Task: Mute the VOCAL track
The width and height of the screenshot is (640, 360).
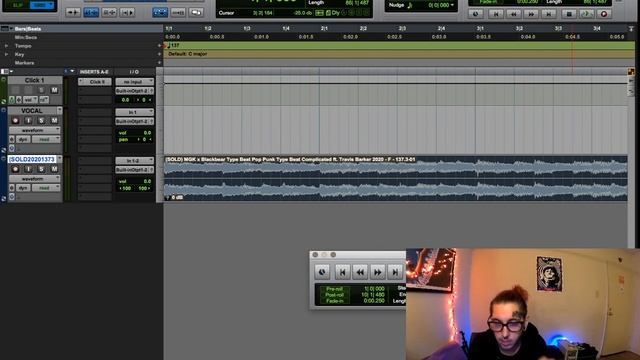Action: point(54,120)
